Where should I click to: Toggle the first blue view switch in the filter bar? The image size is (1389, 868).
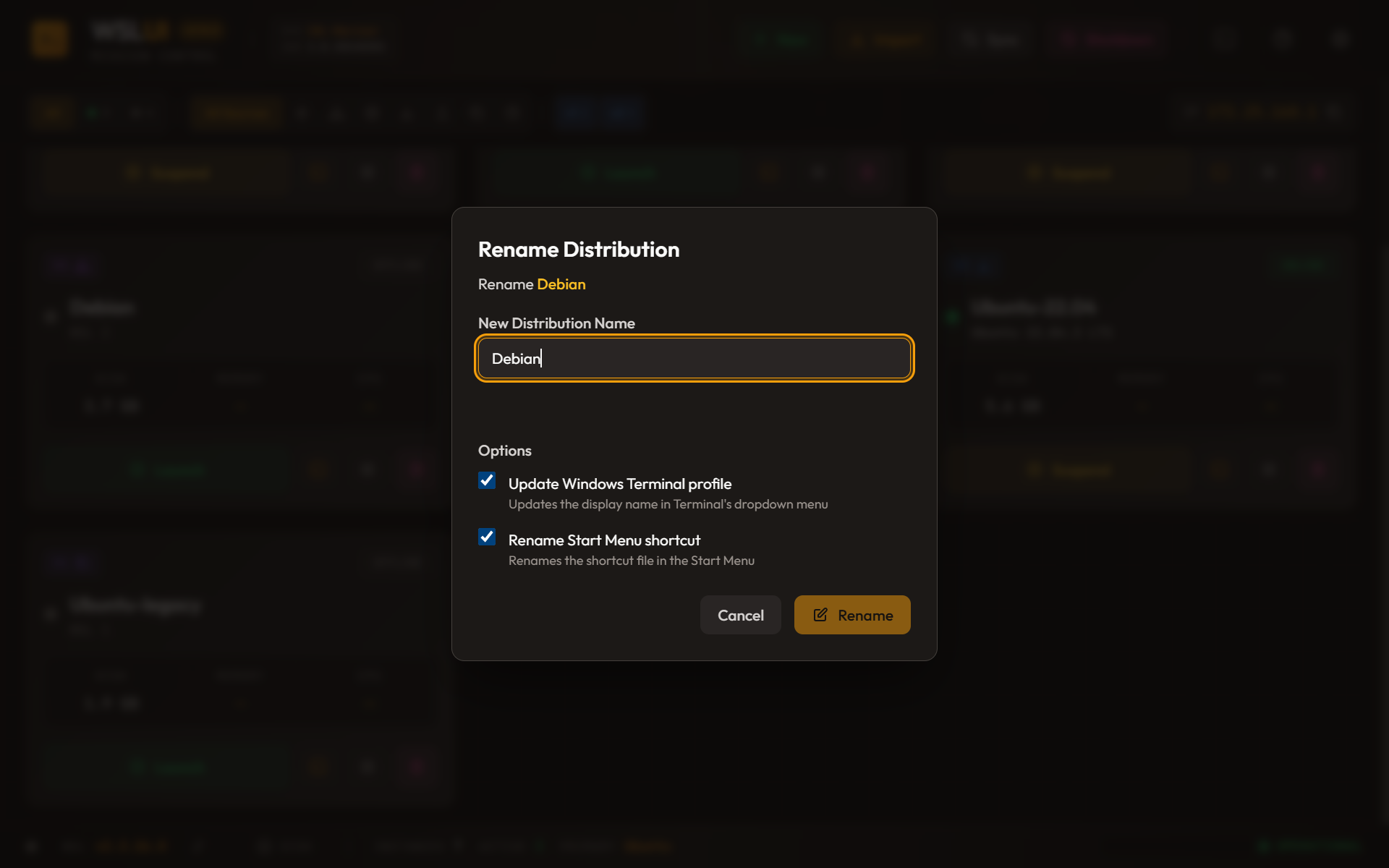(x=575, y=112)
